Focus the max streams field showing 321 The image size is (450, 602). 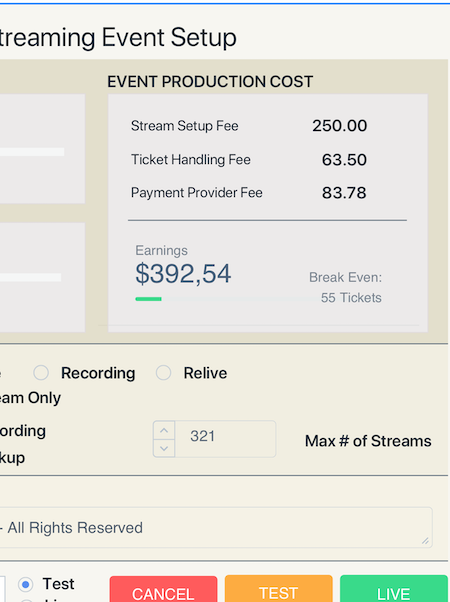click(x=225, y=439)
